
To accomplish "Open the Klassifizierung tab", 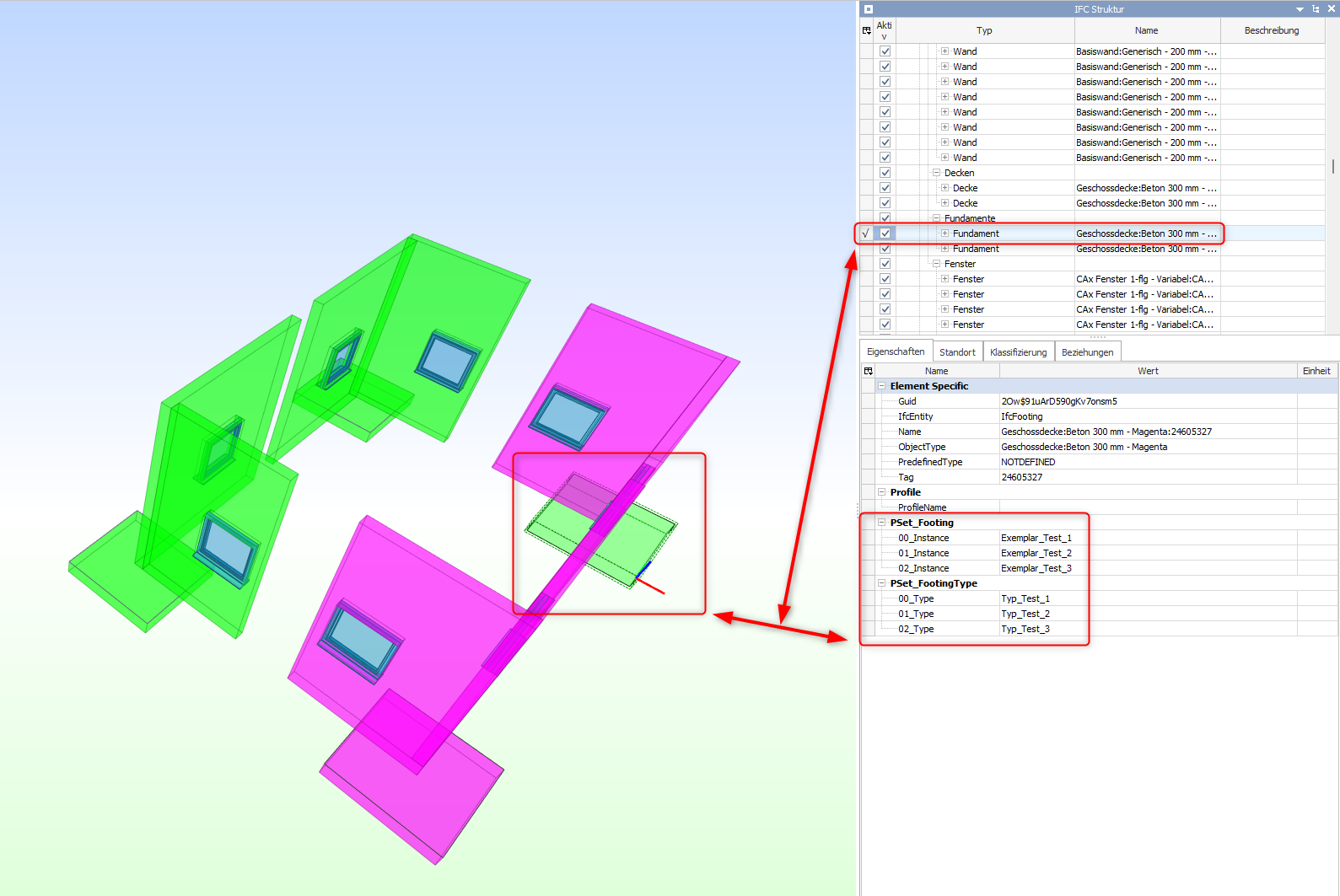I will click(1018, 352).
